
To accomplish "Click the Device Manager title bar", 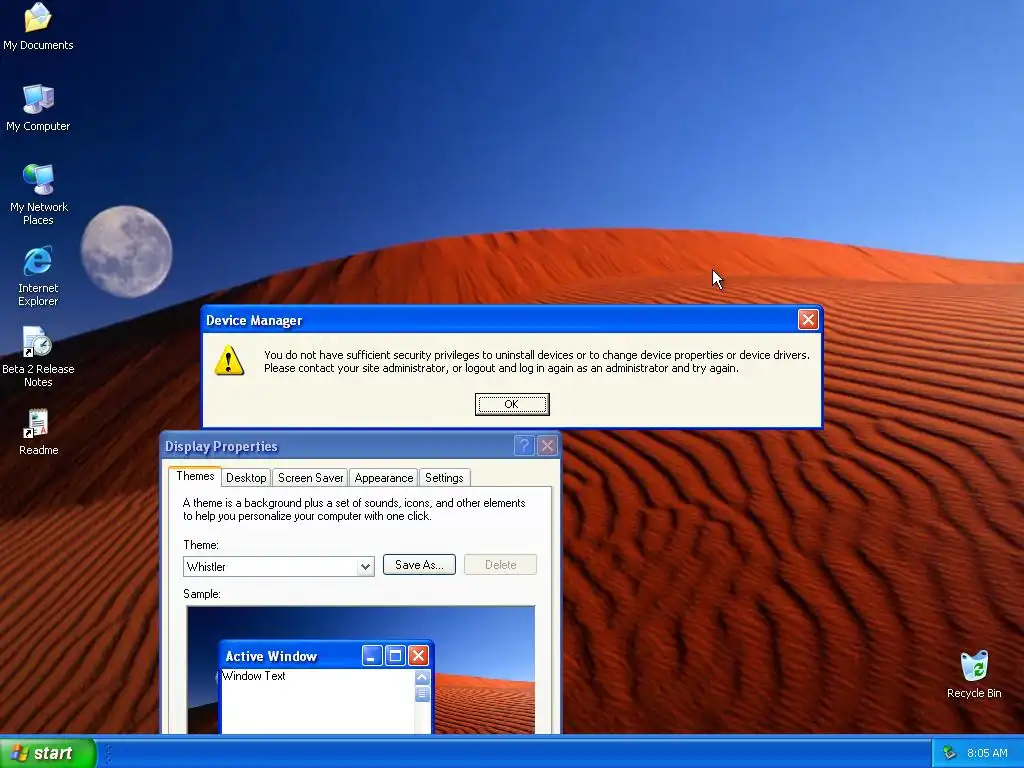I will coord(512,320).
